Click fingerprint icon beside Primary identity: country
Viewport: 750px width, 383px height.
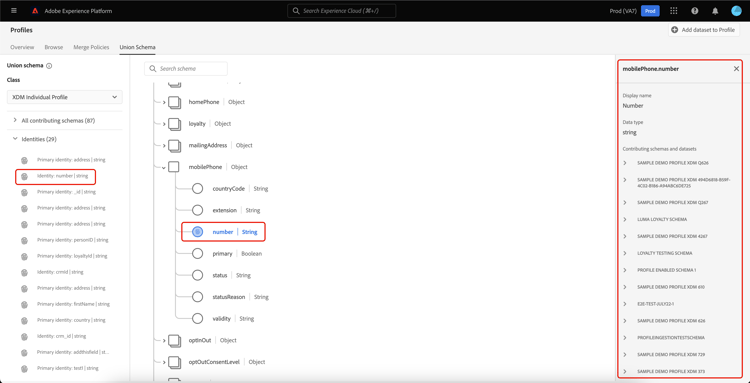24,320
